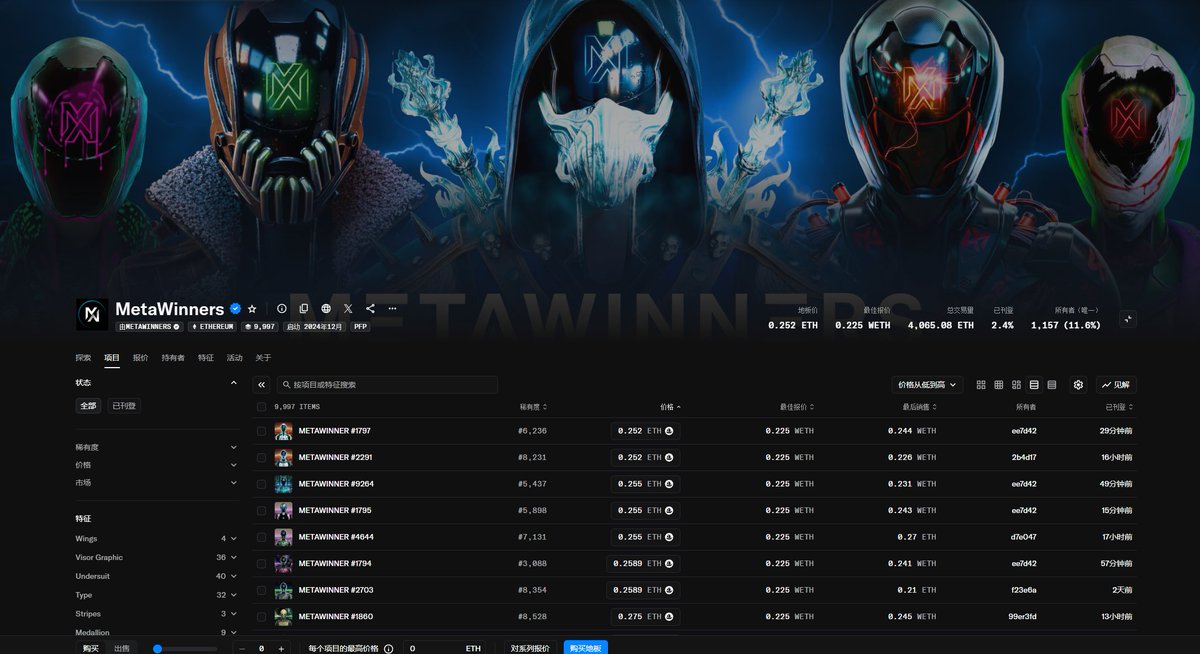The image size is (1200, 654).
Task: Switch to the 特征 tab
Action: (x=206, y=357)
